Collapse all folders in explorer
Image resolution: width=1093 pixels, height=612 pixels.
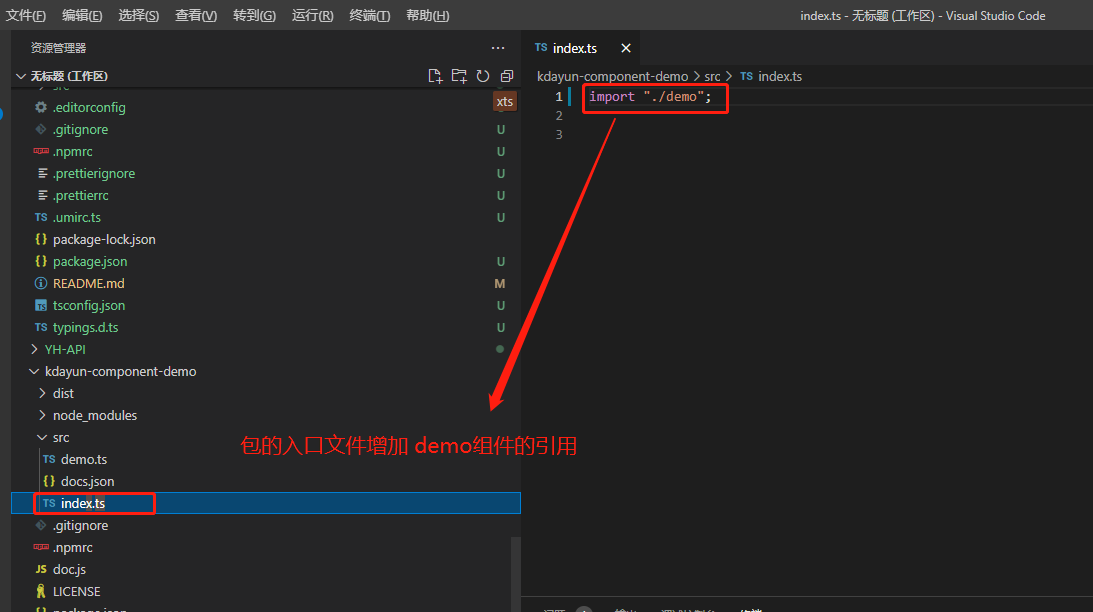507,76
